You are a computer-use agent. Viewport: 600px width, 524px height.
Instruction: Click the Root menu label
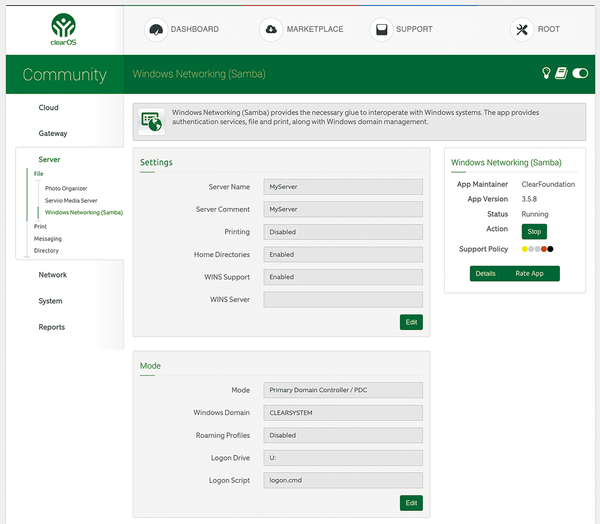pyautogui.click(x=548, y=29)
